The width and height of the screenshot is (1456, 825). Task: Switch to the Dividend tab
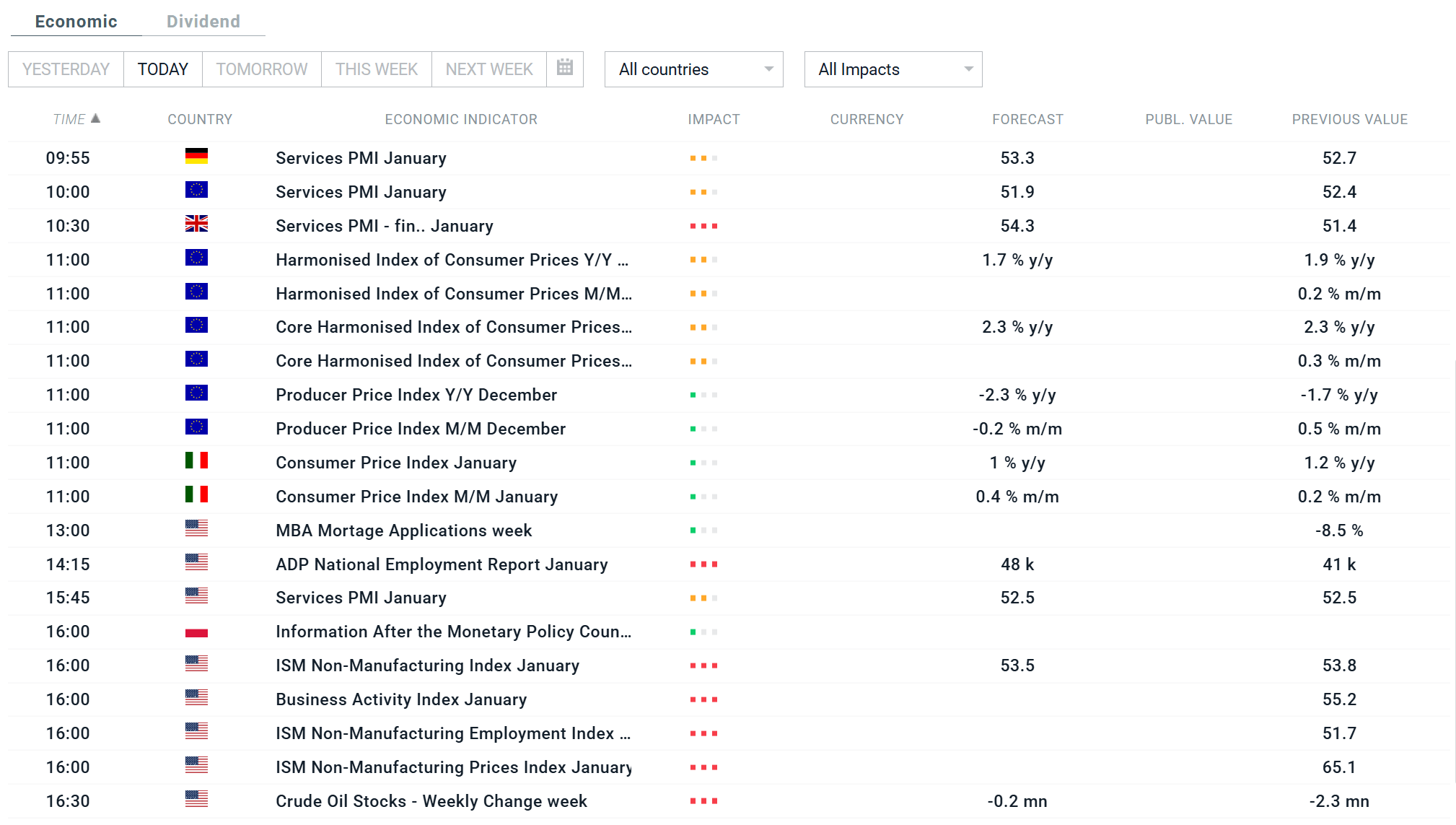coord(203,22)
